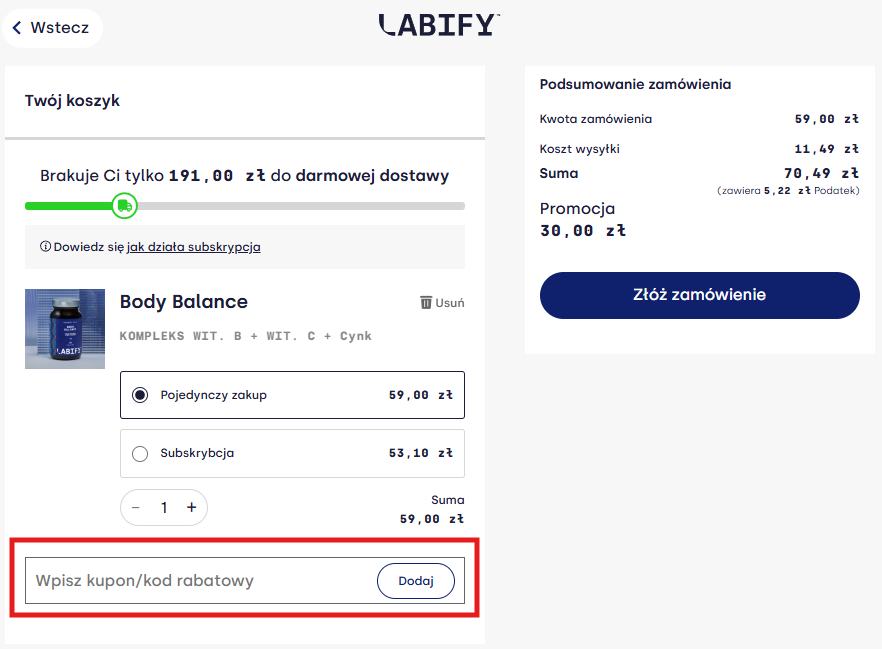Screen dimensions: 882x649
Task: Increase quantity with plus icon
Action: pos(191,507)
